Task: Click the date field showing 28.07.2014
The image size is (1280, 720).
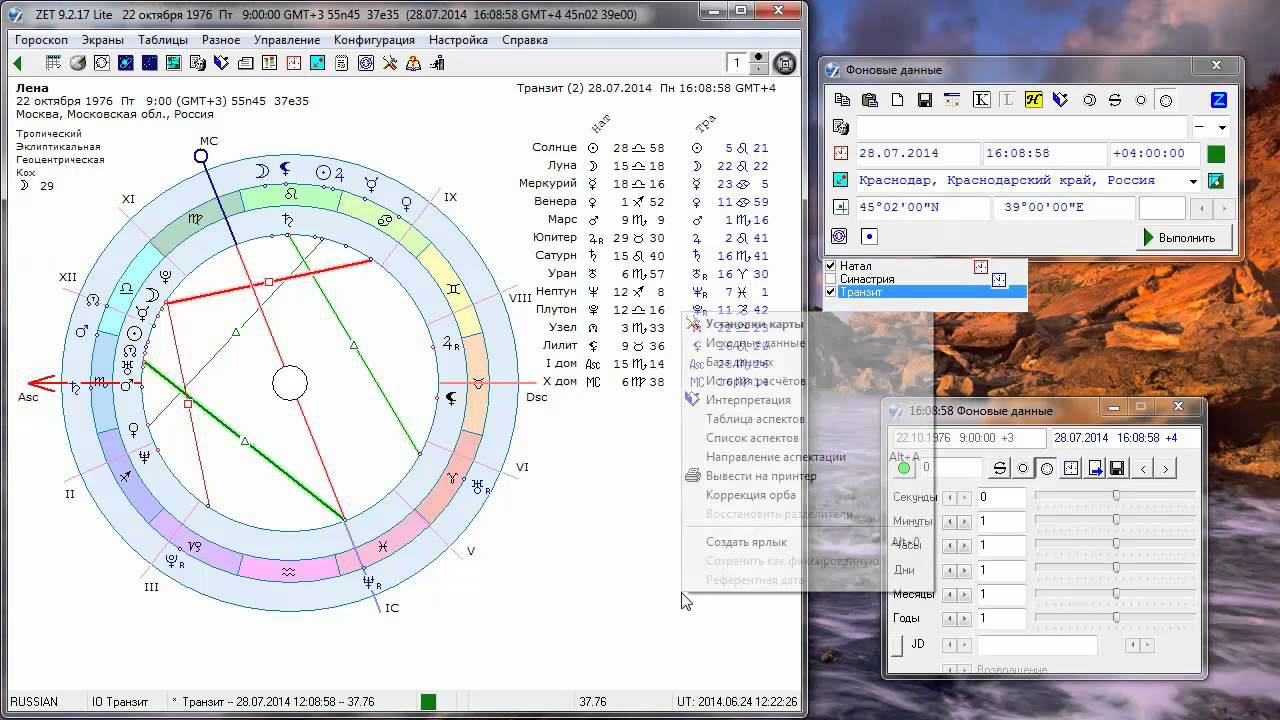Action: pos(918,154)
